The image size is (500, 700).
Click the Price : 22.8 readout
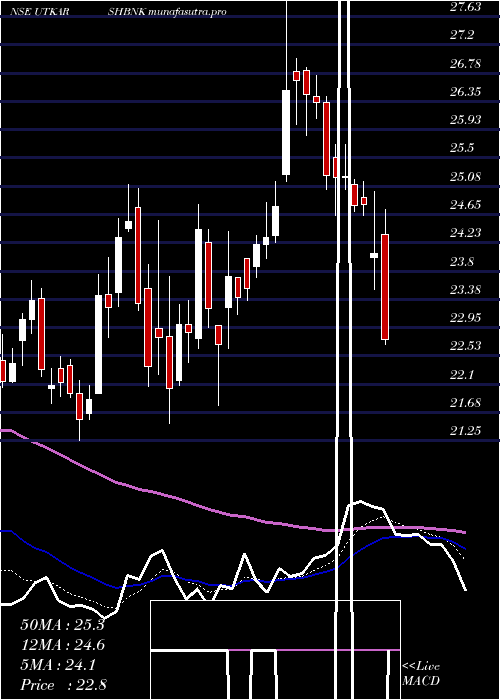(63, 685)
